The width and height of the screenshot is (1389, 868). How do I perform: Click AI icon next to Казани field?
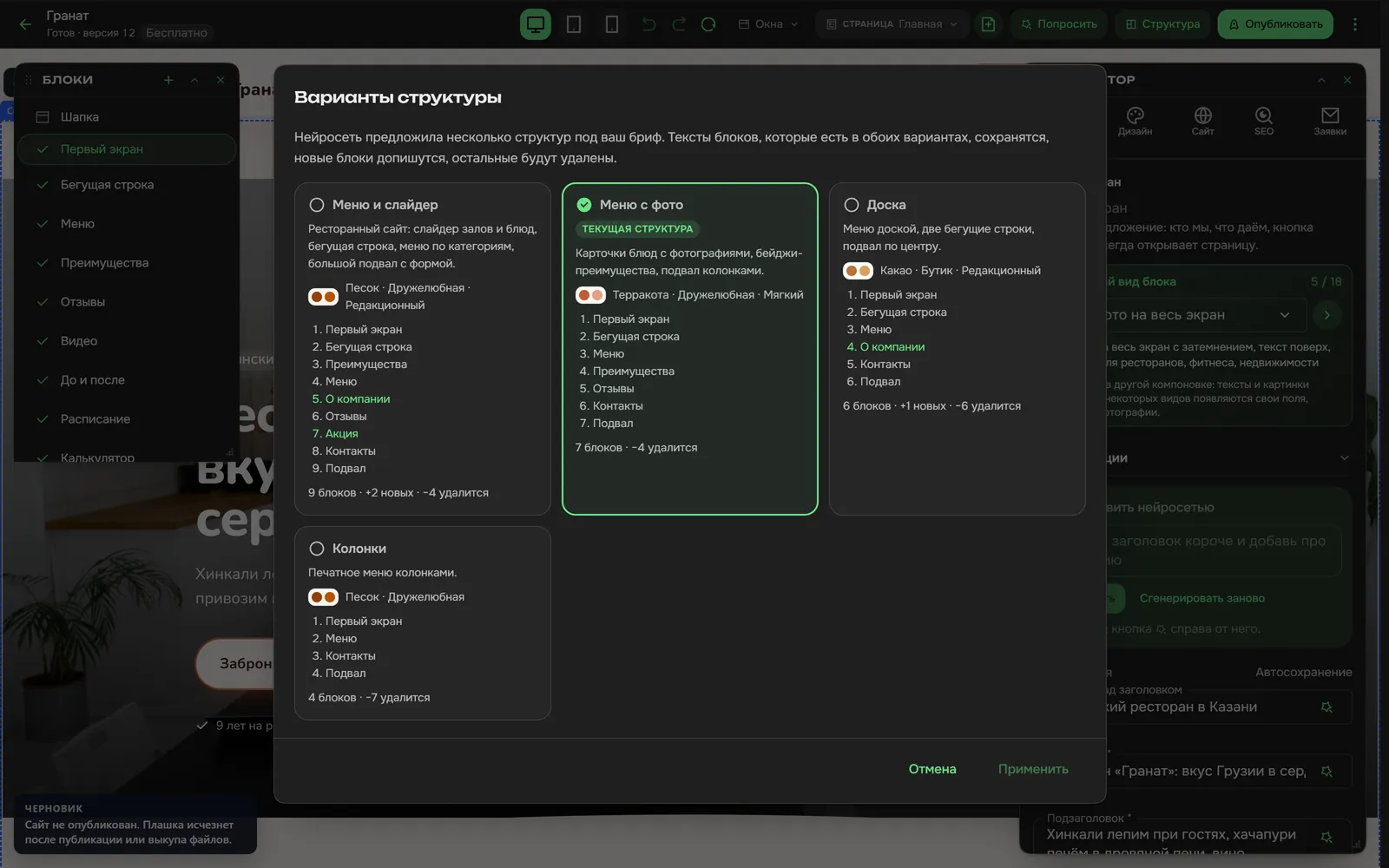pyautogui.click(x=1326, y=707)
